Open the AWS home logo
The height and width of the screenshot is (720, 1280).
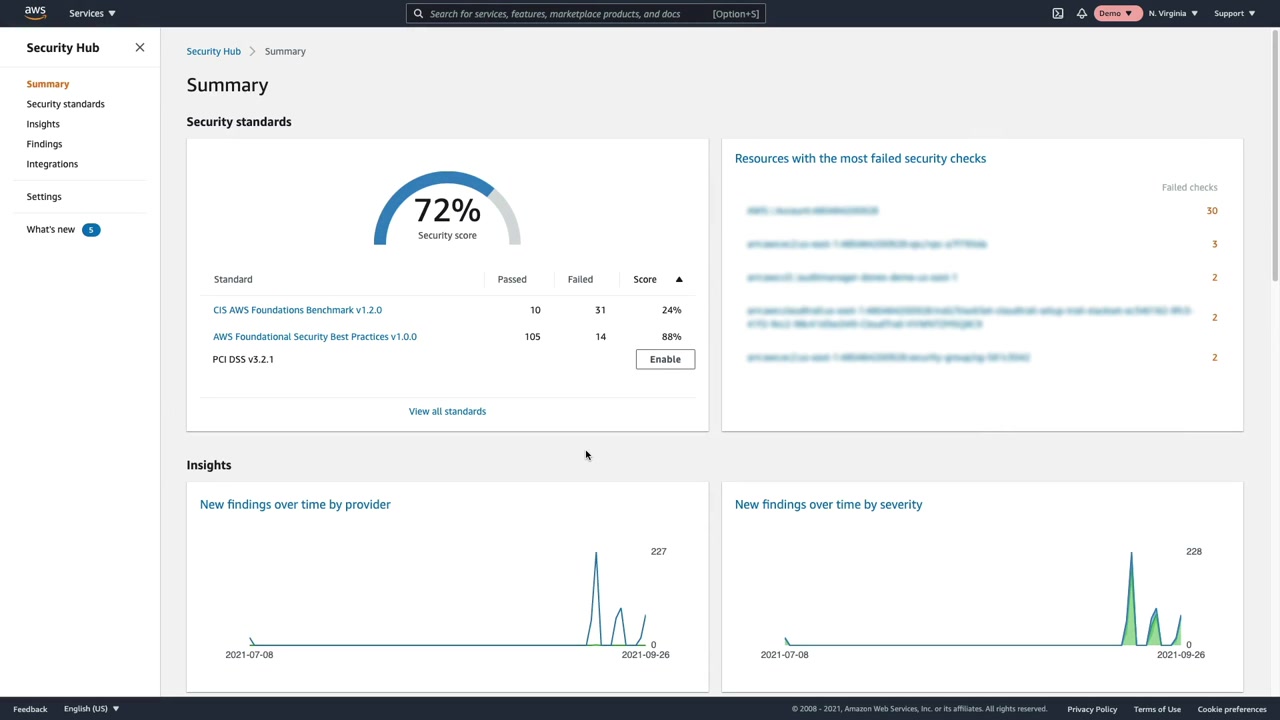click(x=35, y=13)
